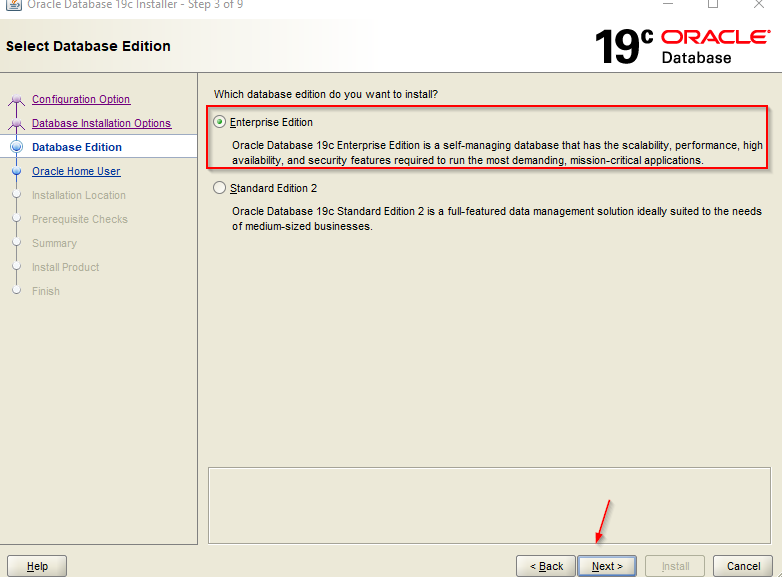
Task: Click the Java installer icon in title bar
Action: [13, 5]
